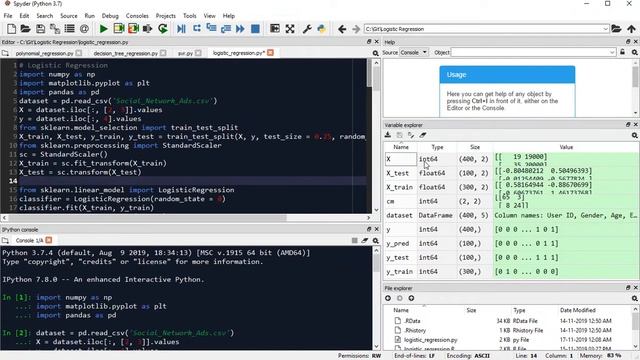The height and width of the screenshot is (360, 640).
Task: Run current cell icon in toolbar
Action: (118, 29)
